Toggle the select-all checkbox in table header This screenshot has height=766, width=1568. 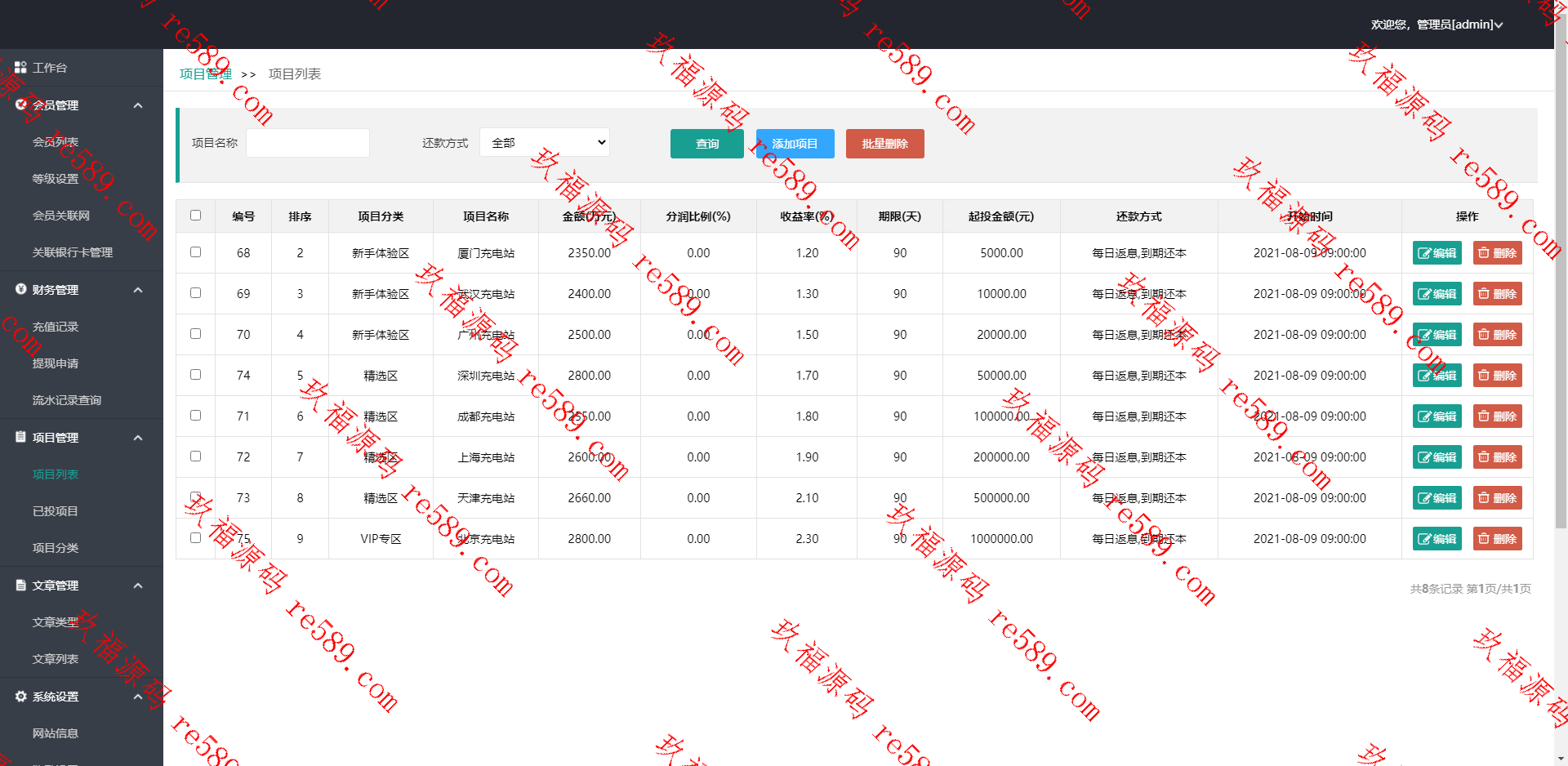click(195, 216)
